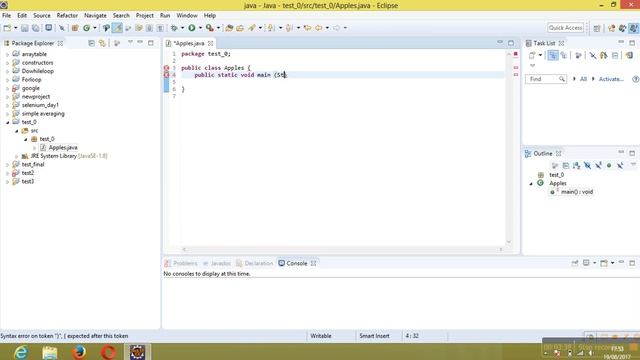Expand the constructors project

[7, 63]
